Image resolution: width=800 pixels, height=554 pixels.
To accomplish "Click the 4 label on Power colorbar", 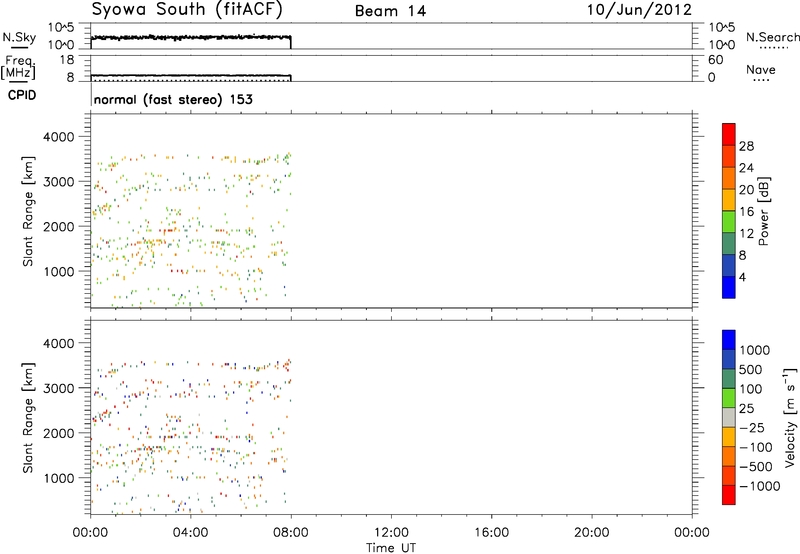I will point(743,278).
